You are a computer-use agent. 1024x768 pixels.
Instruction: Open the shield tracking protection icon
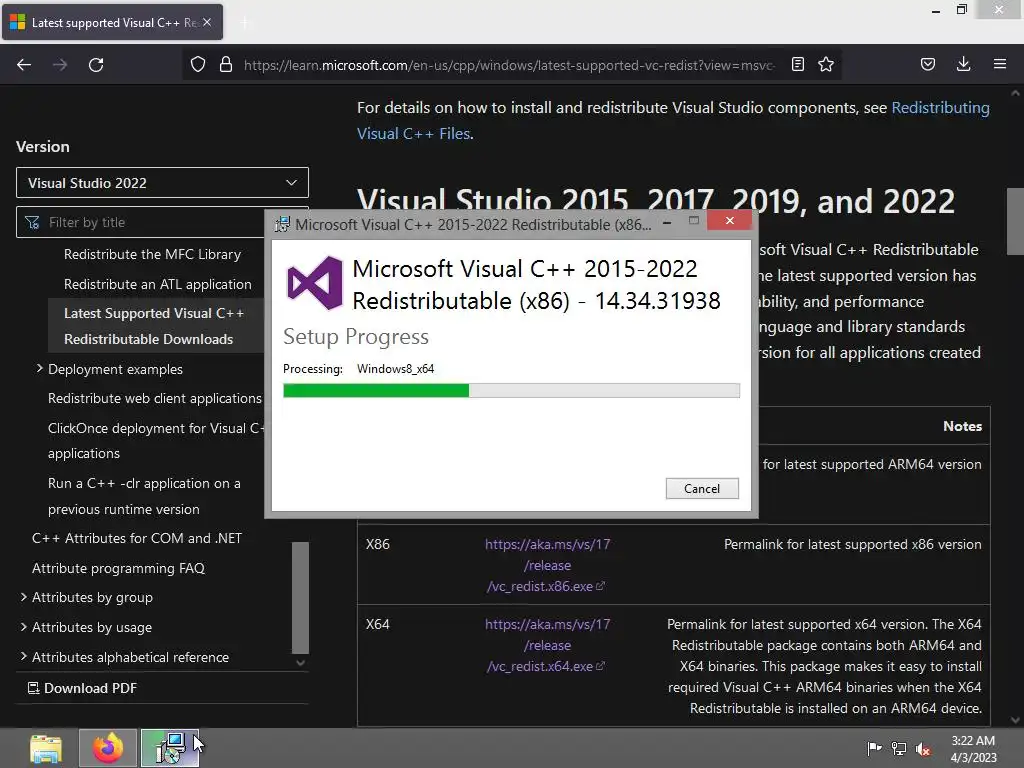(x=198, y=65)
